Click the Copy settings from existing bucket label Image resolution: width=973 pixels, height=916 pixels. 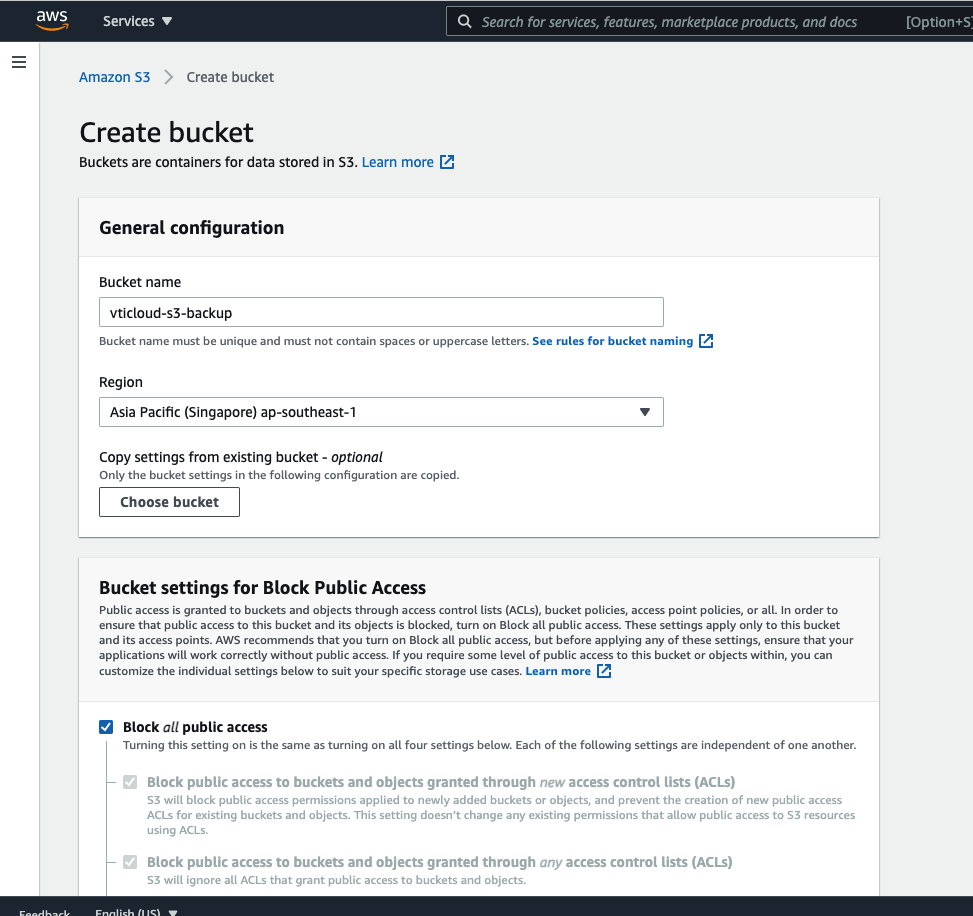pos(241,457)
